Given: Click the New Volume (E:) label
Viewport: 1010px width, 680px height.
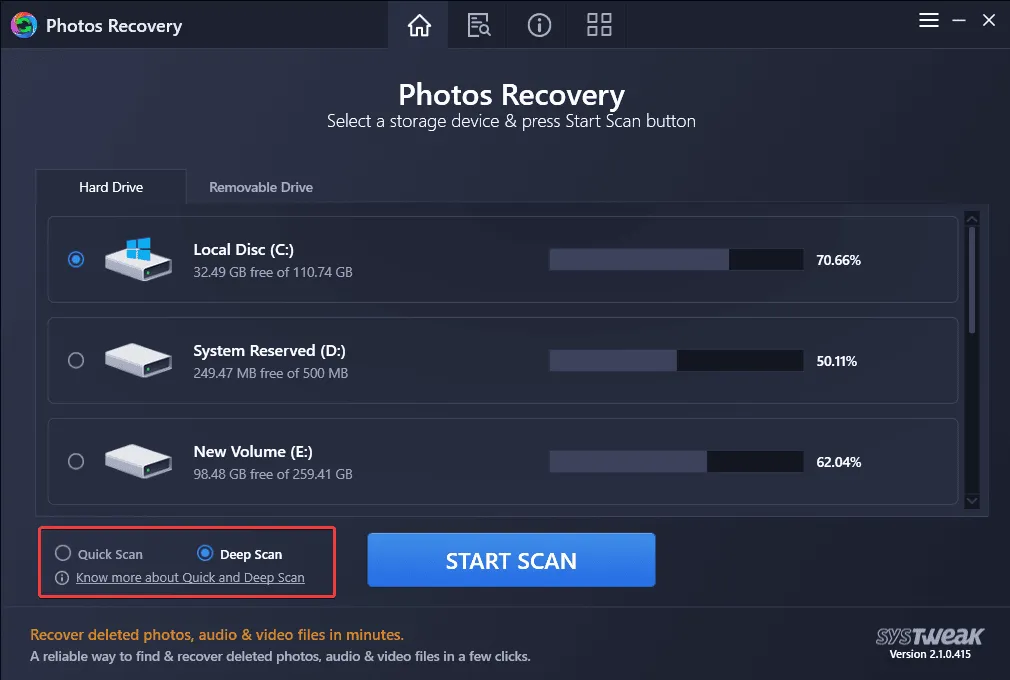Looking at the screenshot, I should [253, 452].
